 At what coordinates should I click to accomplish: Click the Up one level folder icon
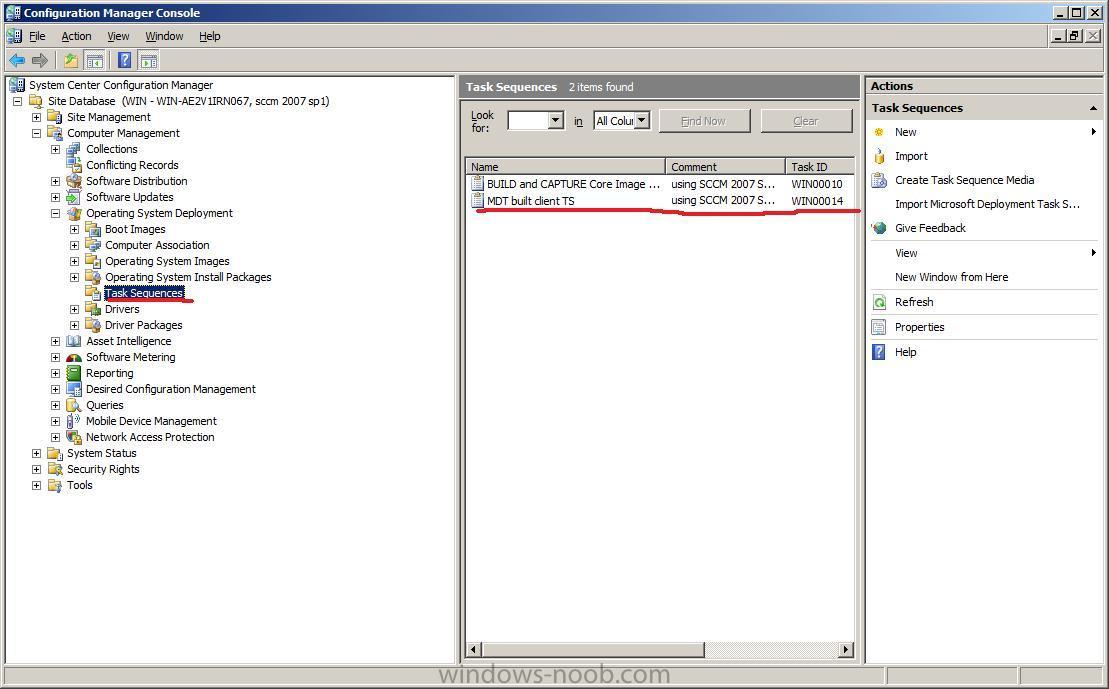click(71, 61)
